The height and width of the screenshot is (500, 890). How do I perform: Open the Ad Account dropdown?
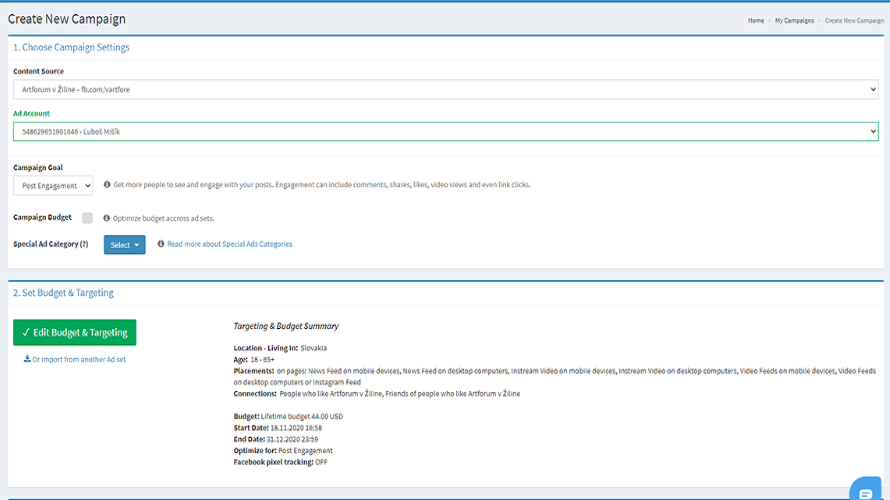446,132
